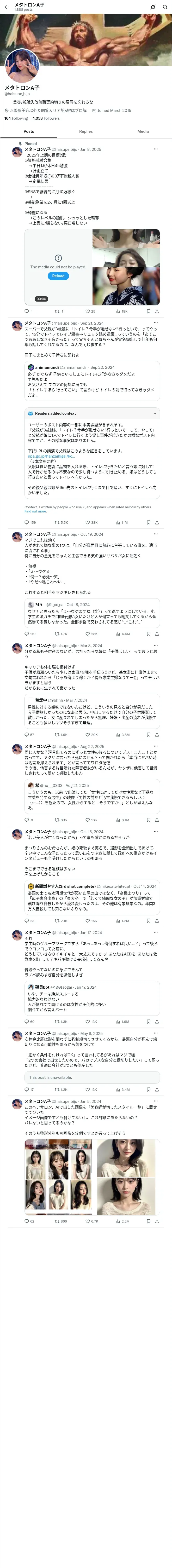Like the Oct 15, 2024 post

[91, 921]
